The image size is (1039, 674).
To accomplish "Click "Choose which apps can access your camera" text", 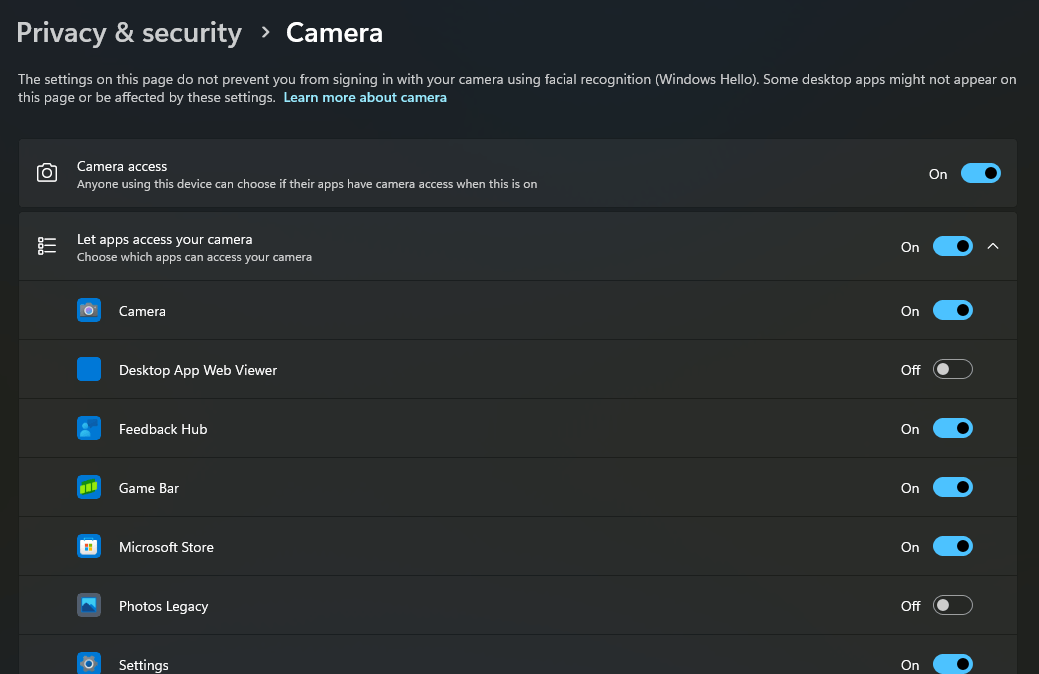I will (x=194, y=257).
